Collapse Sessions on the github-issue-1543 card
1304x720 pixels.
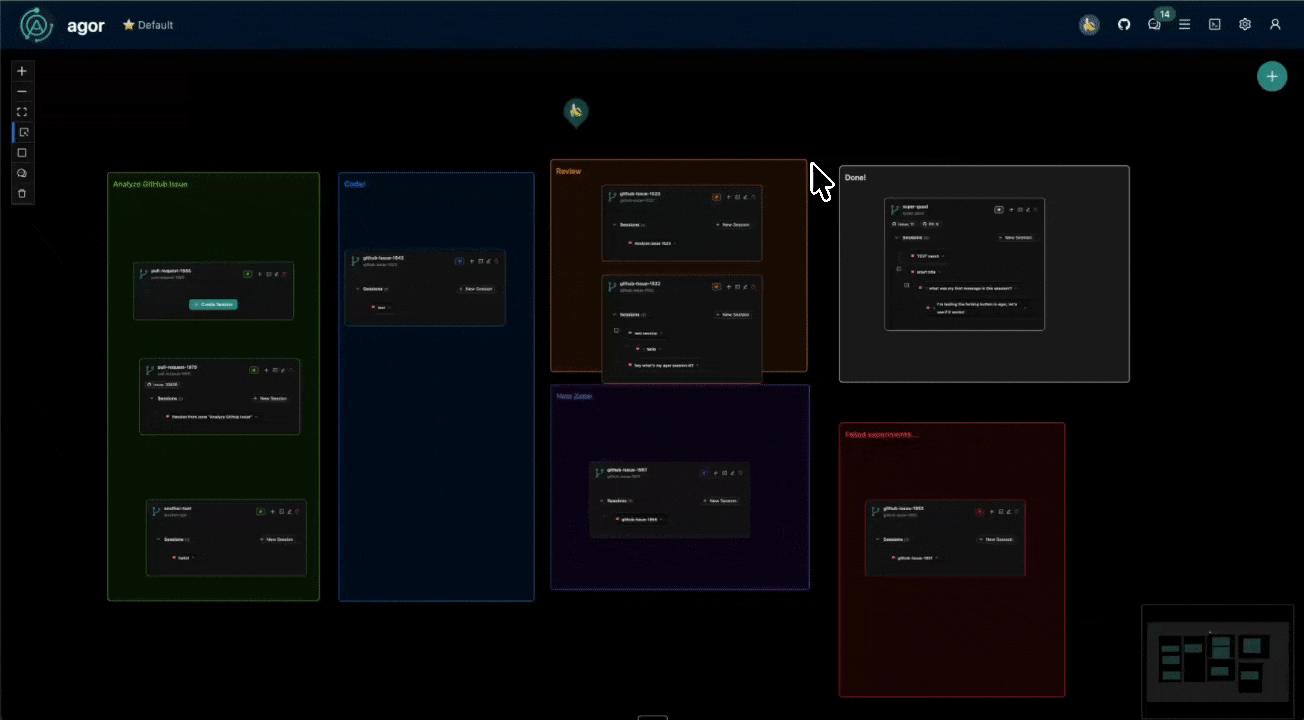click(x=360, y=289)
